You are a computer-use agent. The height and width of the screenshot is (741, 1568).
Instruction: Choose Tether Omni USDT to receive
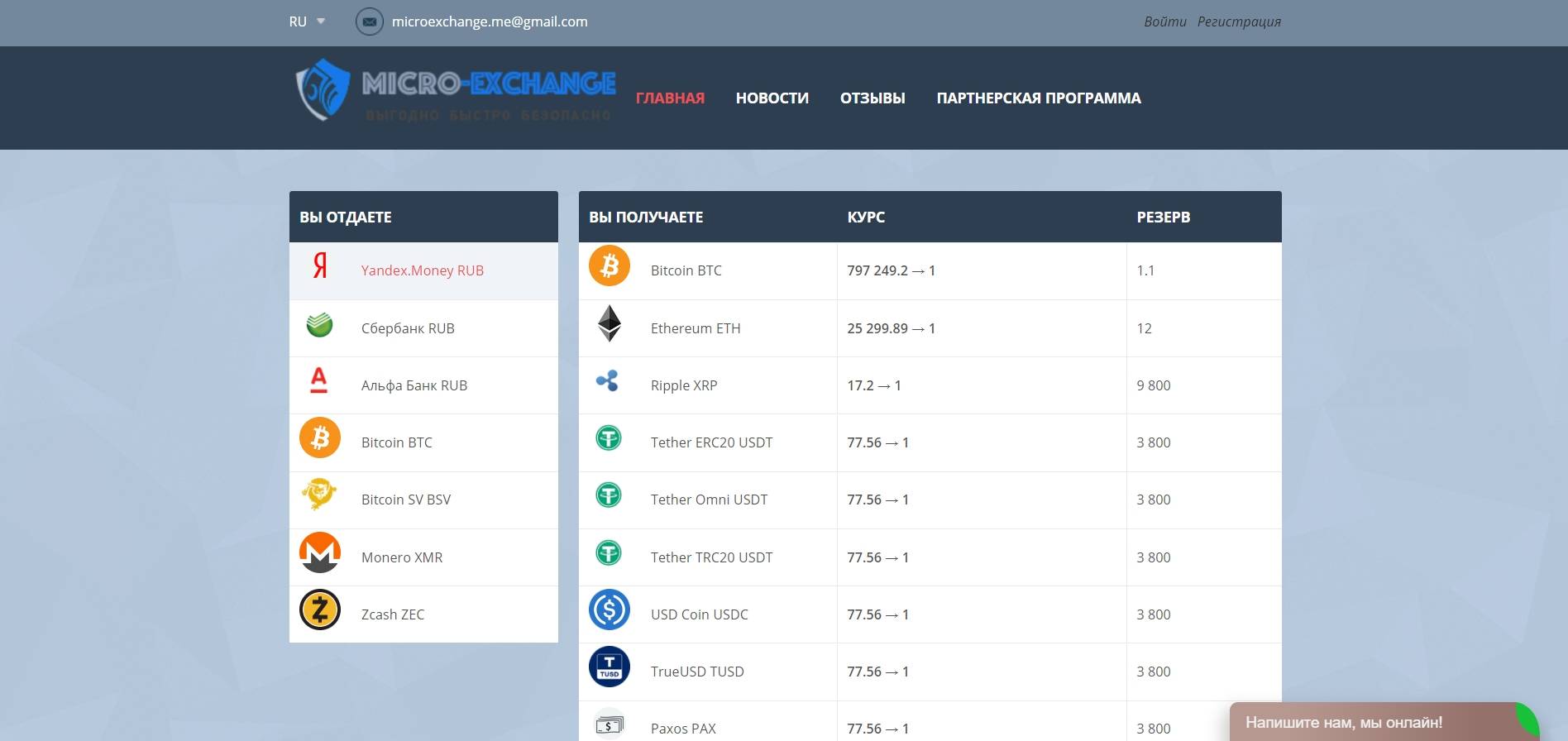tap(709, 500)
